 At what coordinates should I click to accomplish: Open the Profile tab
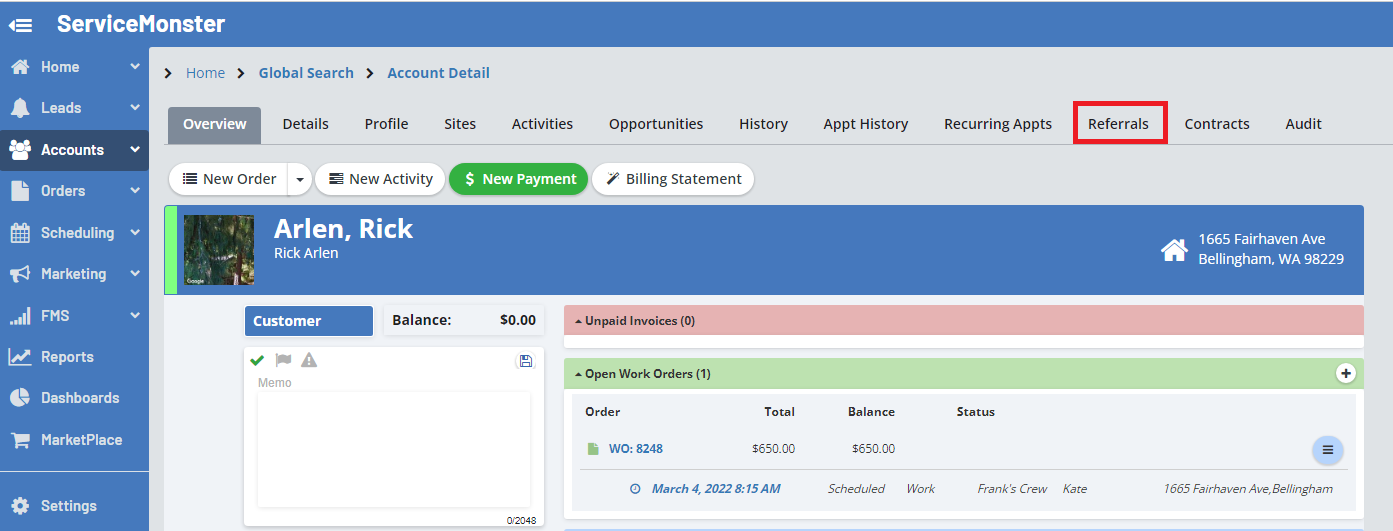386,125
